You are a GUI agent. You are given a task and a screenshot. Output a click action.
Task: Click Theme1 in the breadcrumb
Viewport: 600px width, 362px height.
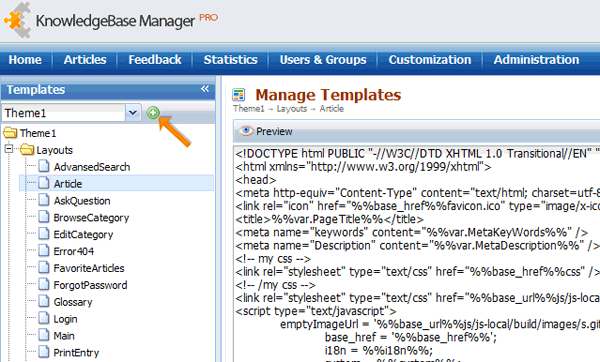coord(249,109)
